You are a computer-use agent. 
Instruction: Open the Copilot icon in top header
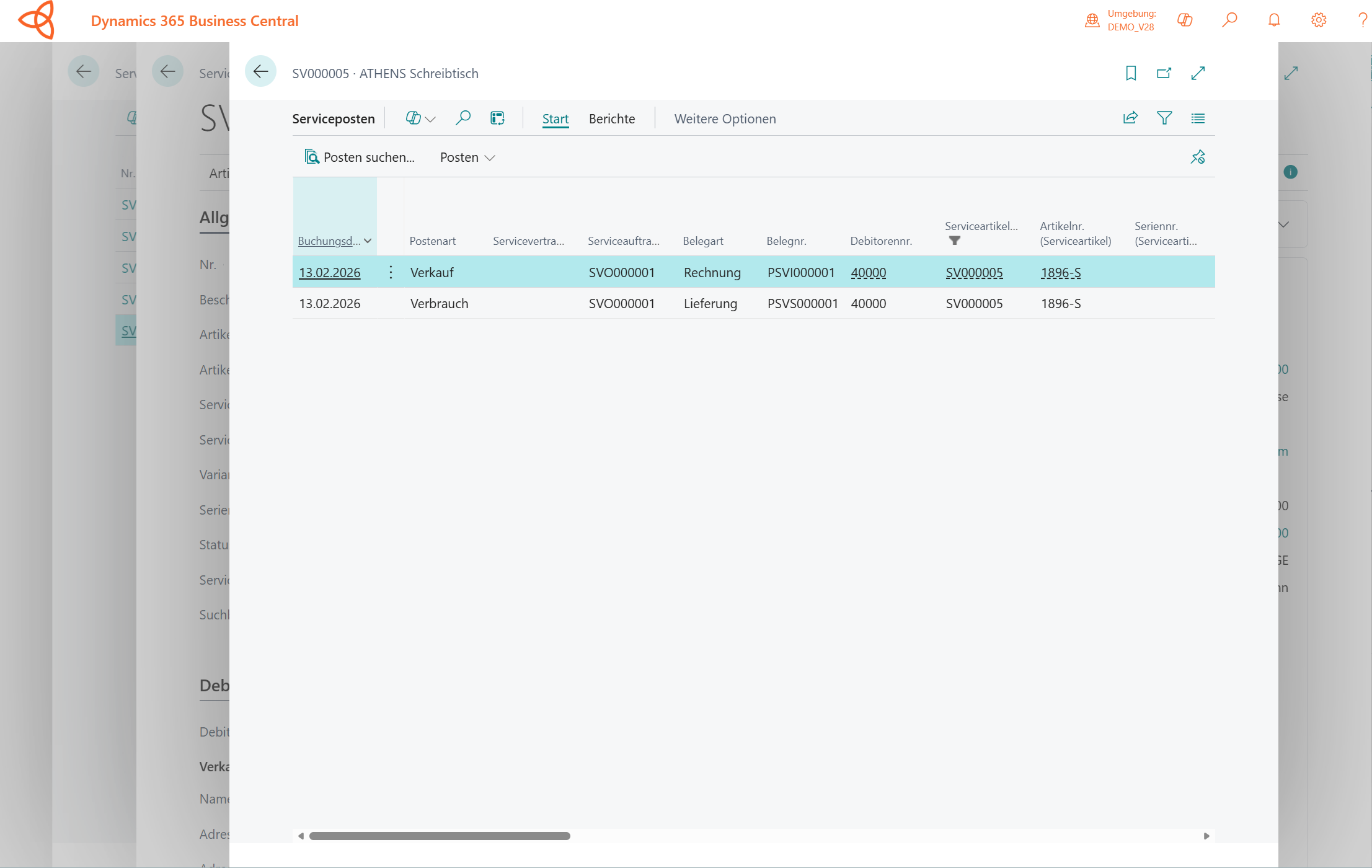pyautogui.click(x=1185, y=20)
